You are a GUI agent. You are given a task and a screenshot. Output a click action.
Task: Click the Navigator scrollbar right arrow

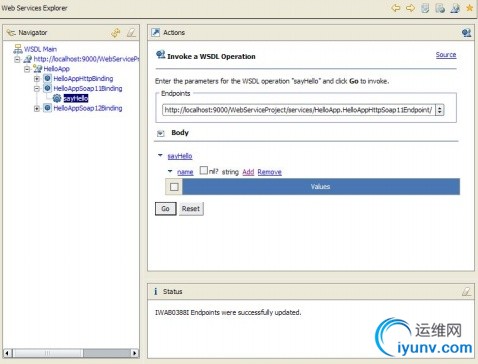click(135, 353)
